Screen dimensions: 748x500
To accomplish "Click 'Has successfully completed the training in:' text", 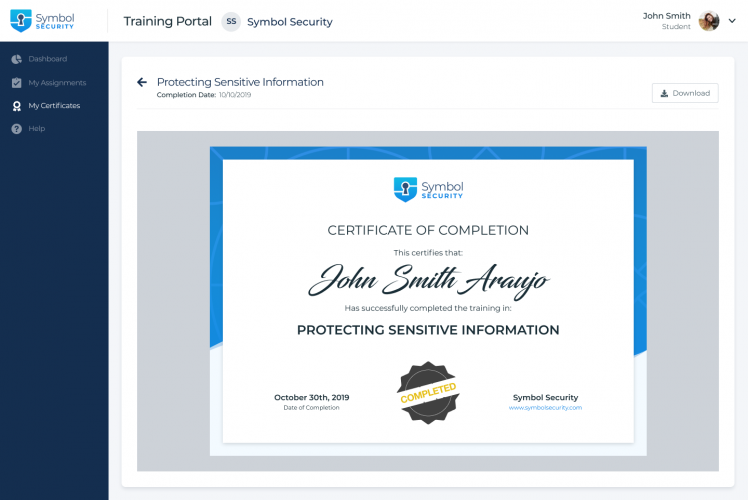I will pyautogui.click(x=428, y=308).
